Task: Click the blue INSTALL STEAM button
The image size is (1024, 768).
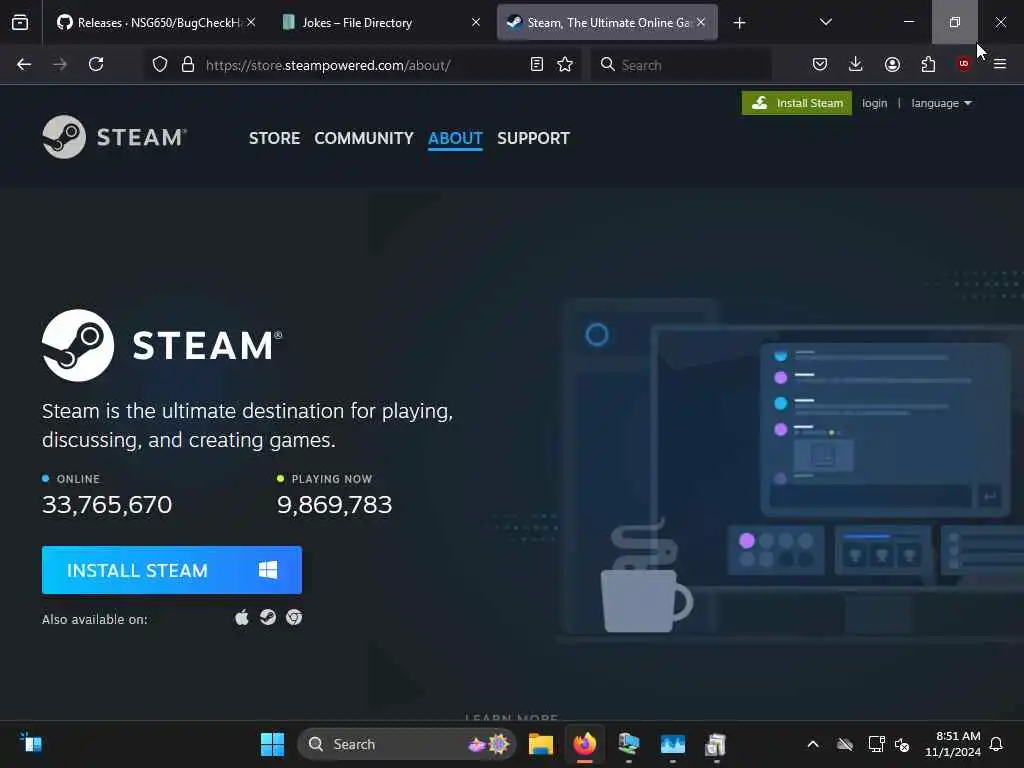Action: pyautogui.click(x=172, y=570)
